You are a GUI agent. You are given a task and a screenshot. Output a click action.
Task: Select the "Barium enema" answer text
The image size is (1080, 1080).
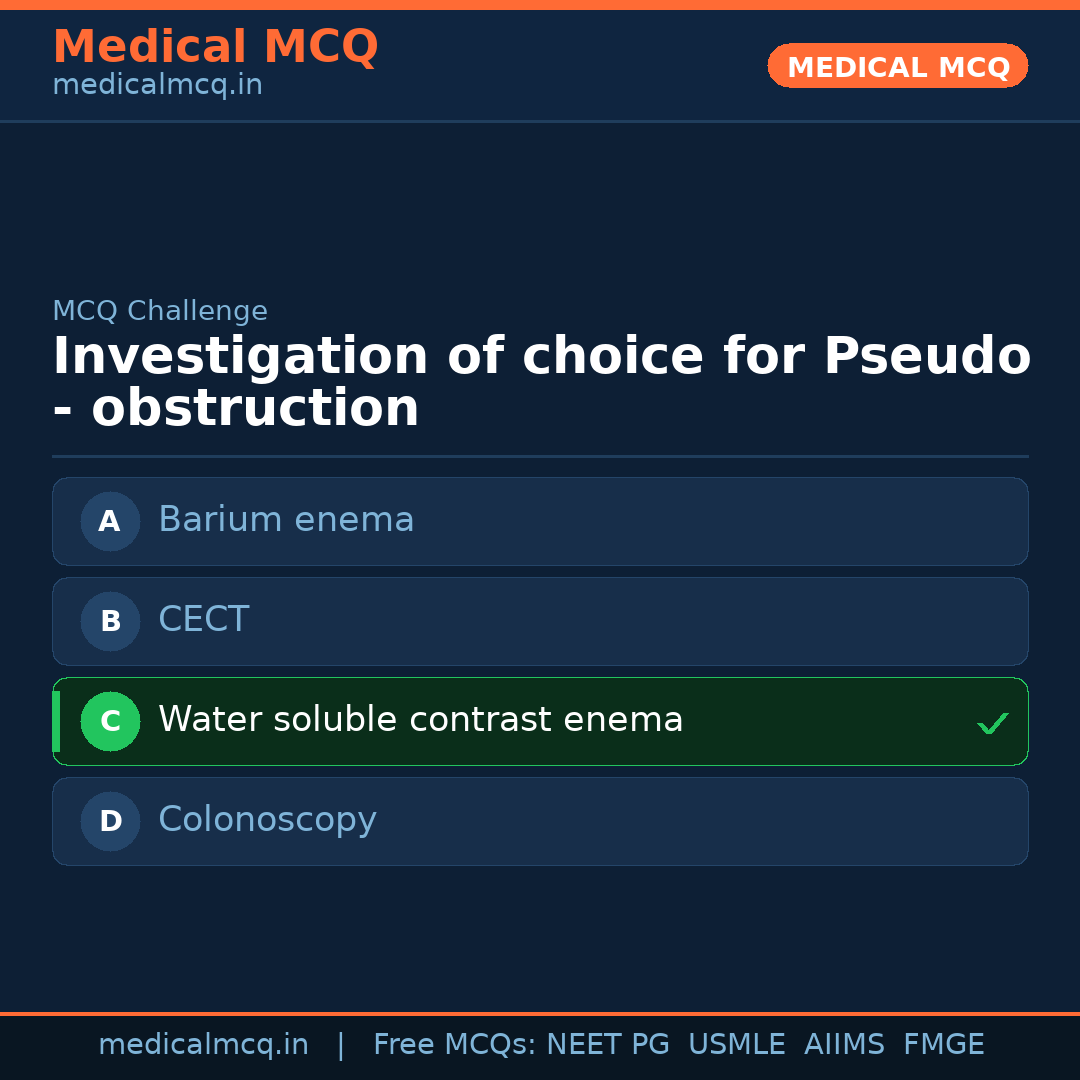coord(286,520)
